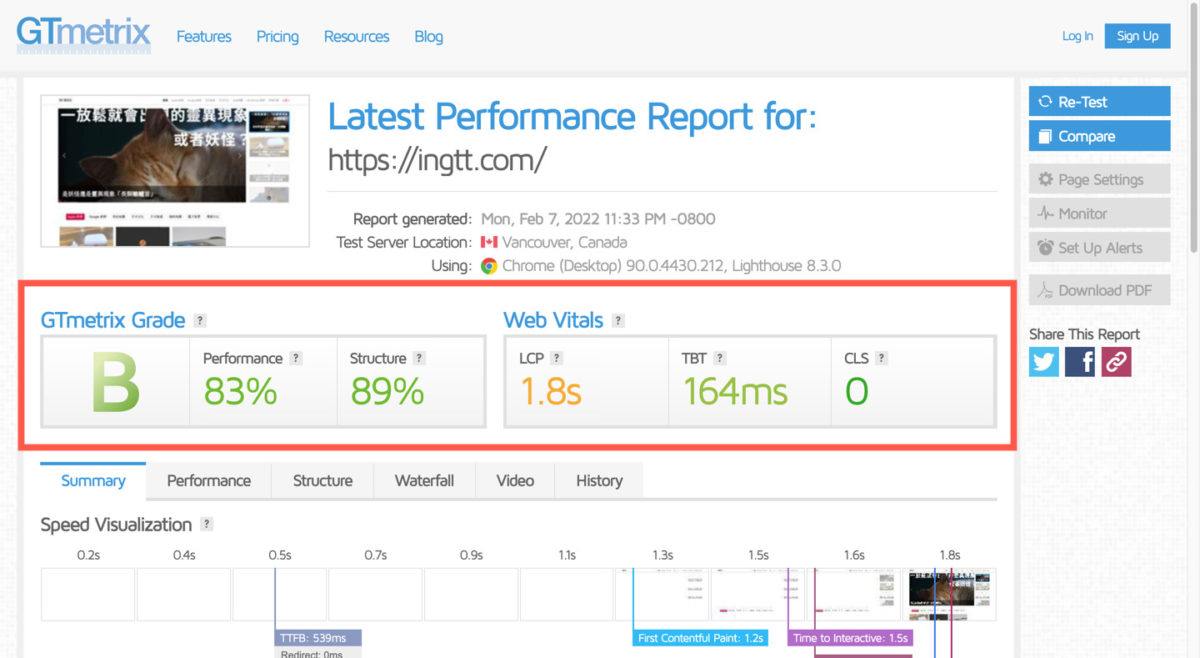The height and width of the screenshot is (658, 1200).
Task: Switch to the History tab
Action: coord(599,480)
